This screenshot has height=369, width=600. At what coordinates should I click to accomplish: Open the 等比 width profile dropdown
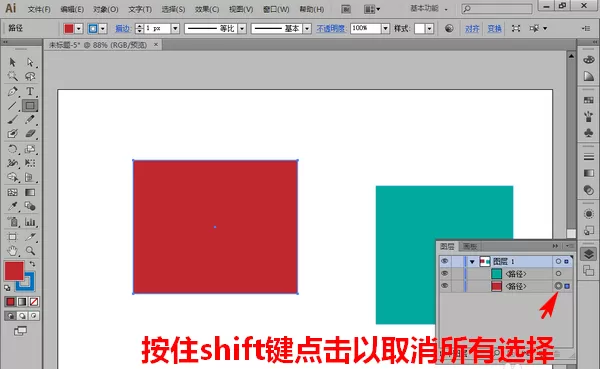242,29
